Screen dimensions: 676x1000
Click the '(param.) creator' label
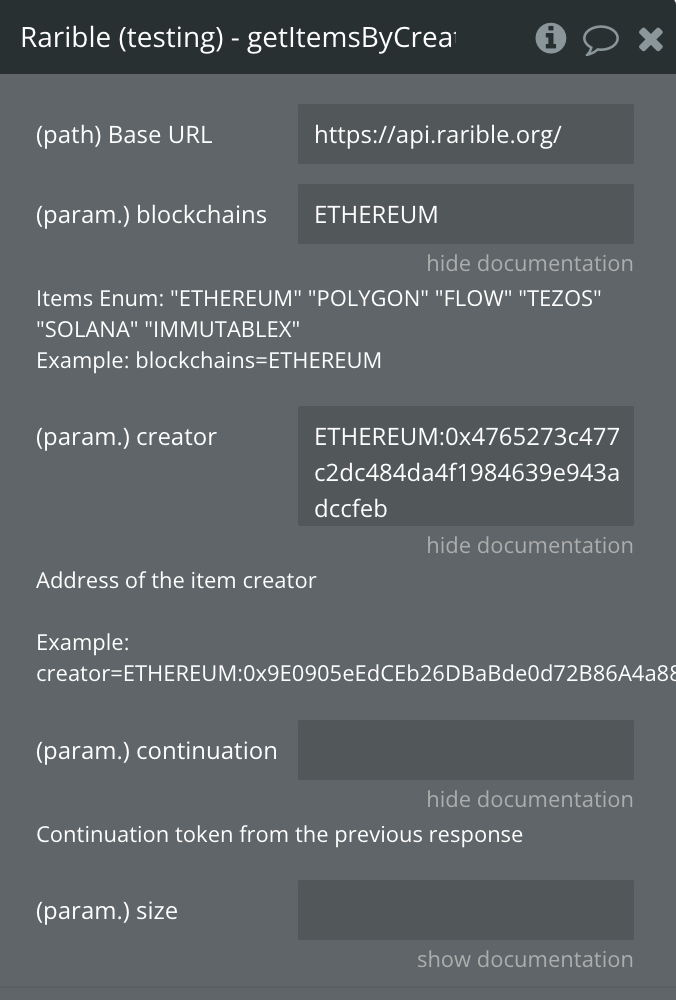point(126,437)
